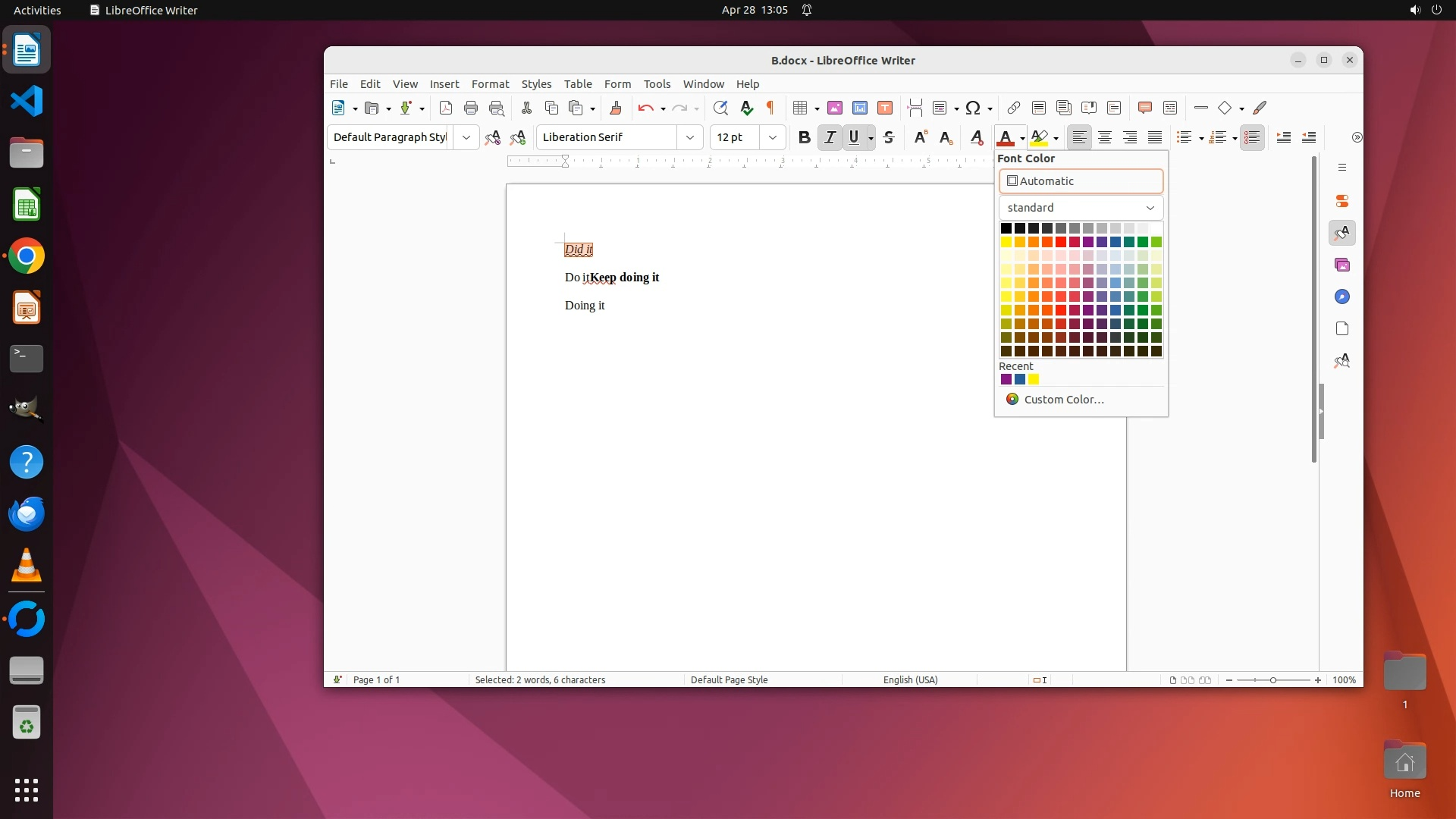
Task: Pick the yellow swatch under Recent
Action: (x=1034, y=380)
